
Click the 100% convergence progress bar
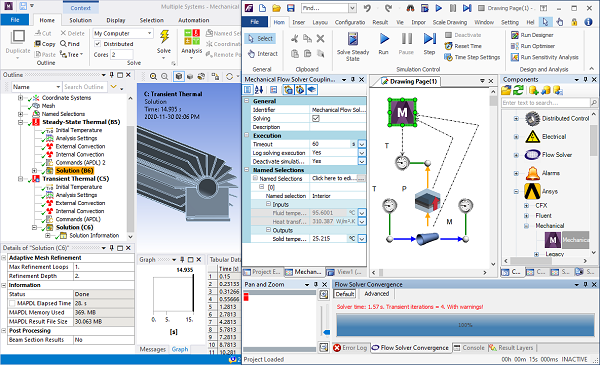465,325
